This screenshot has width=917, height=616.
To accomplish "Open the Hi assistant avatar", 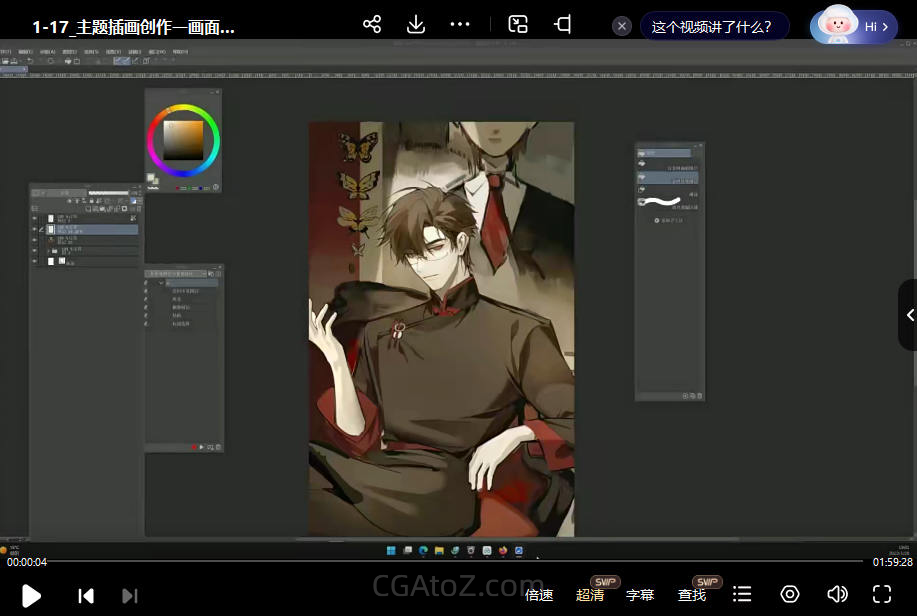I will pos(853,27).
